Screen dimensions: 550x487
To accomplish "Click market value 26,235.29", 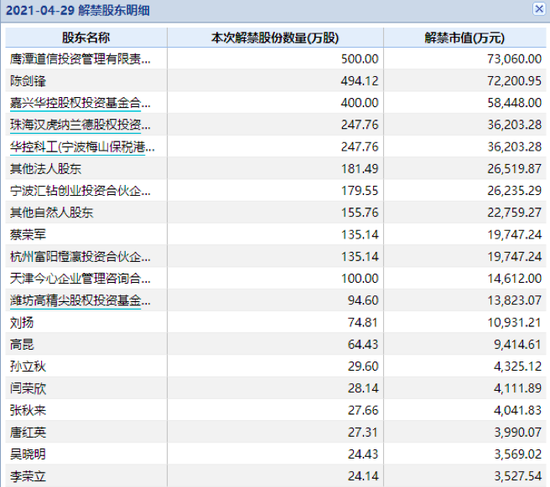I will 514,191.
